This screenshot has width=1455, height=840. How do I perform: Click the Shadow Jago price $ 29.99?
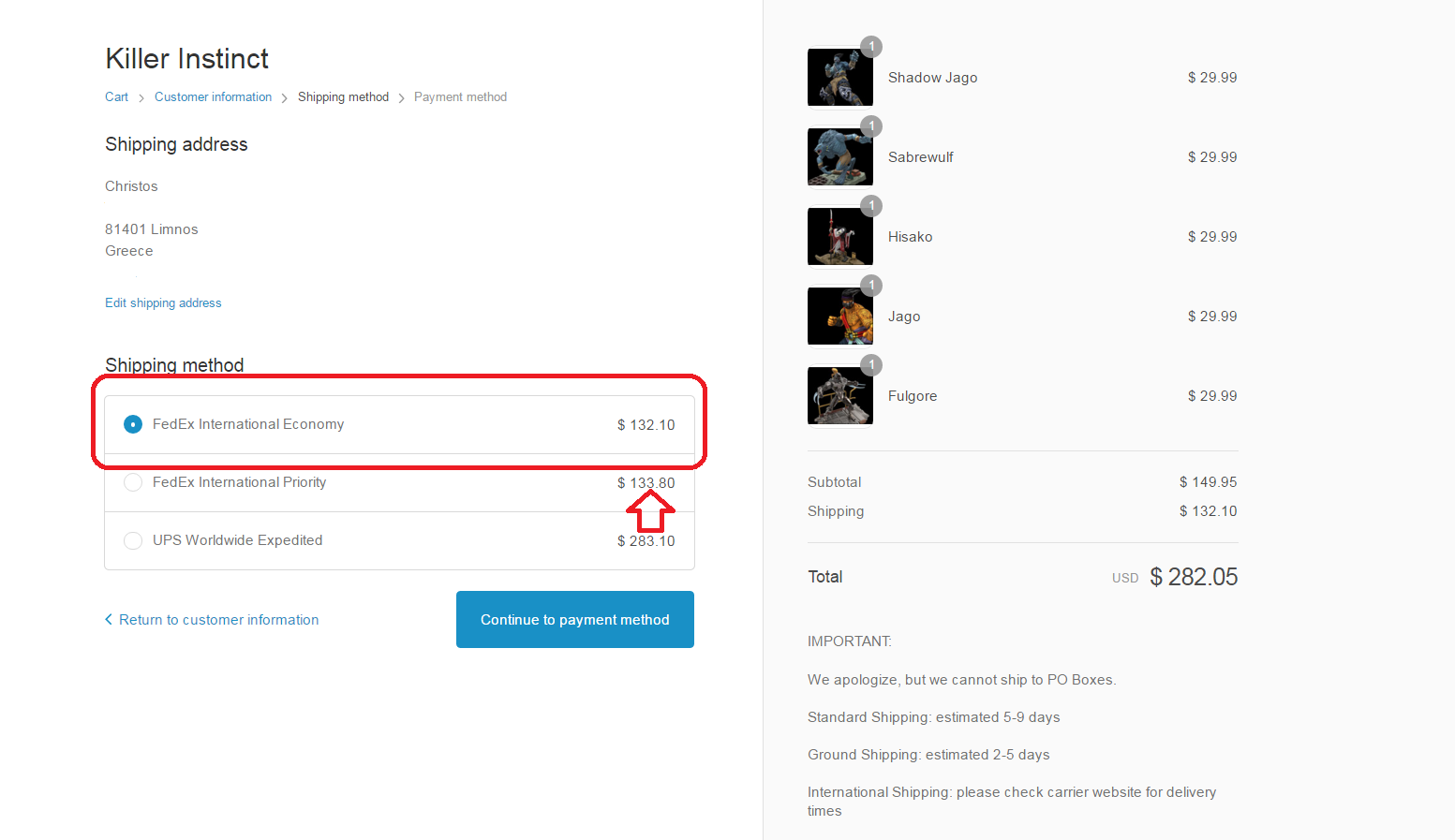point(1211,78)
